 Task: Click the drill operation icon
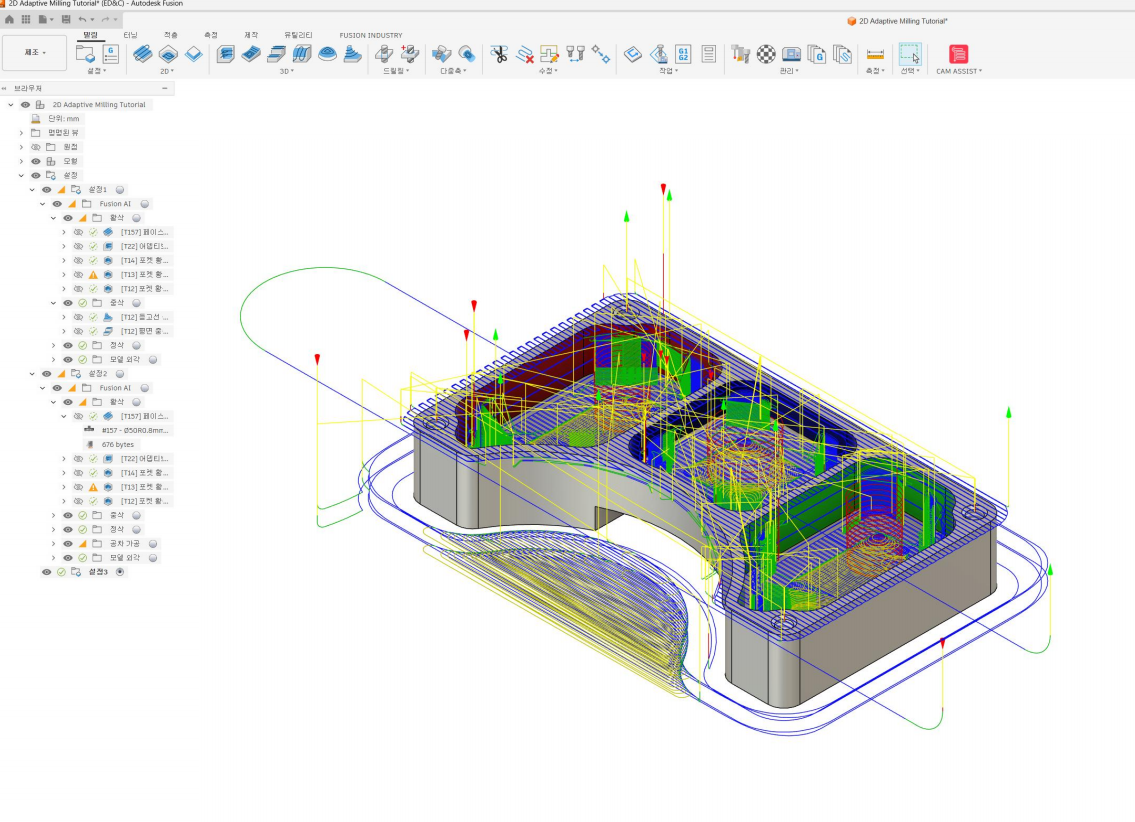coord(384,54)
